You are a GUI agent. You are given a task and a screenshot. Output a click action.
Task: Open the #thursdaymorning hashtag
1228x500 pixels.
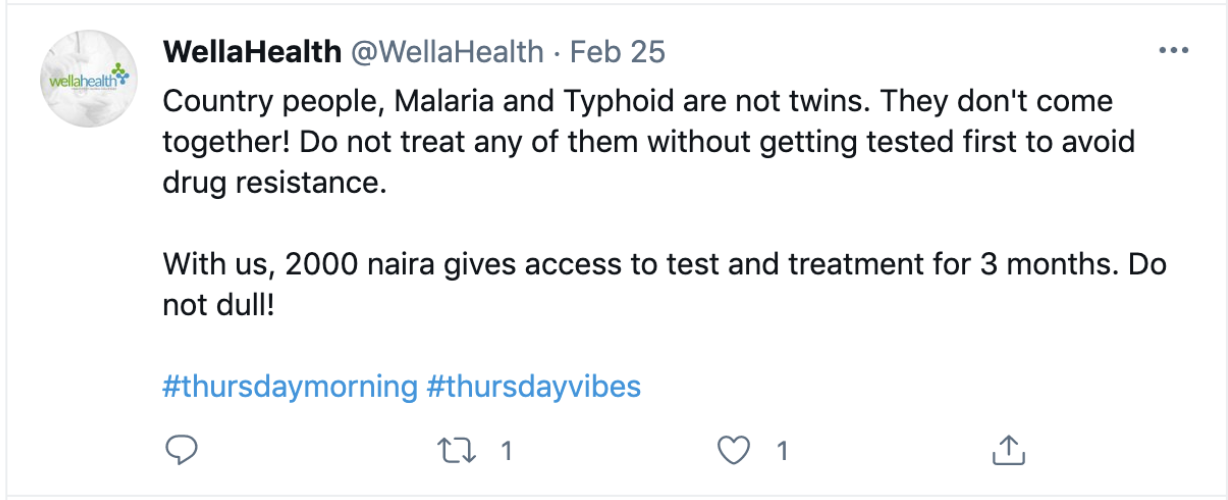click(289, 386)
